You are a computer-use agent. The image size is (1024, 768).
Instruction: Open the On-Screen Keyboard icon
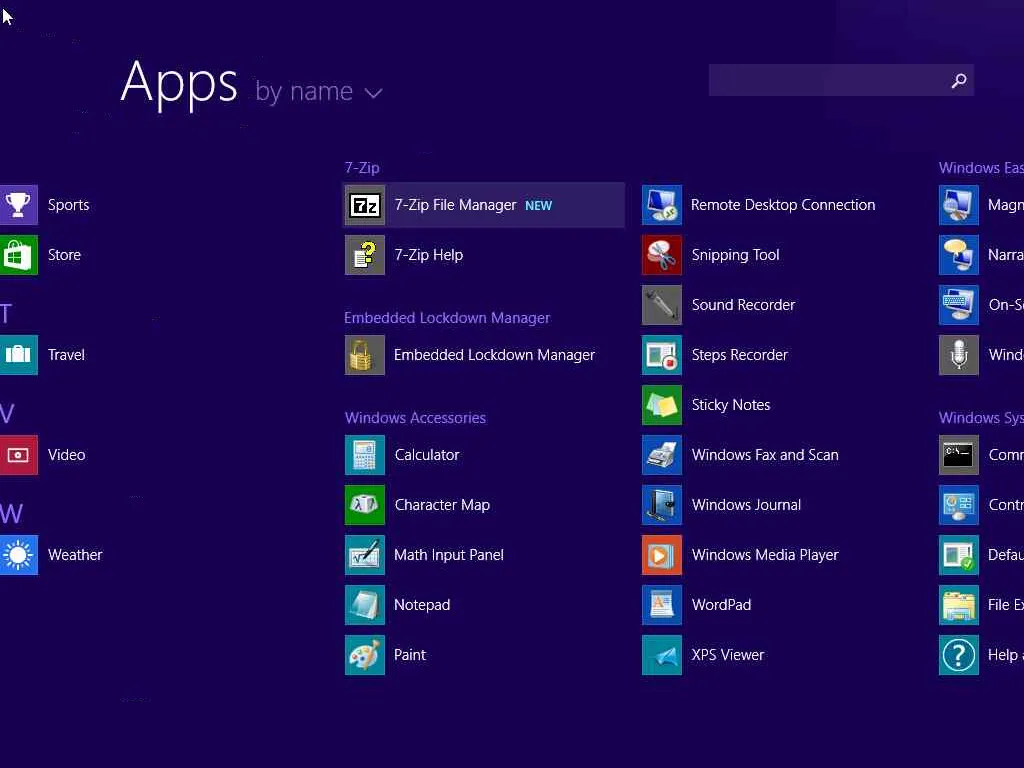[x=959, y=305]
